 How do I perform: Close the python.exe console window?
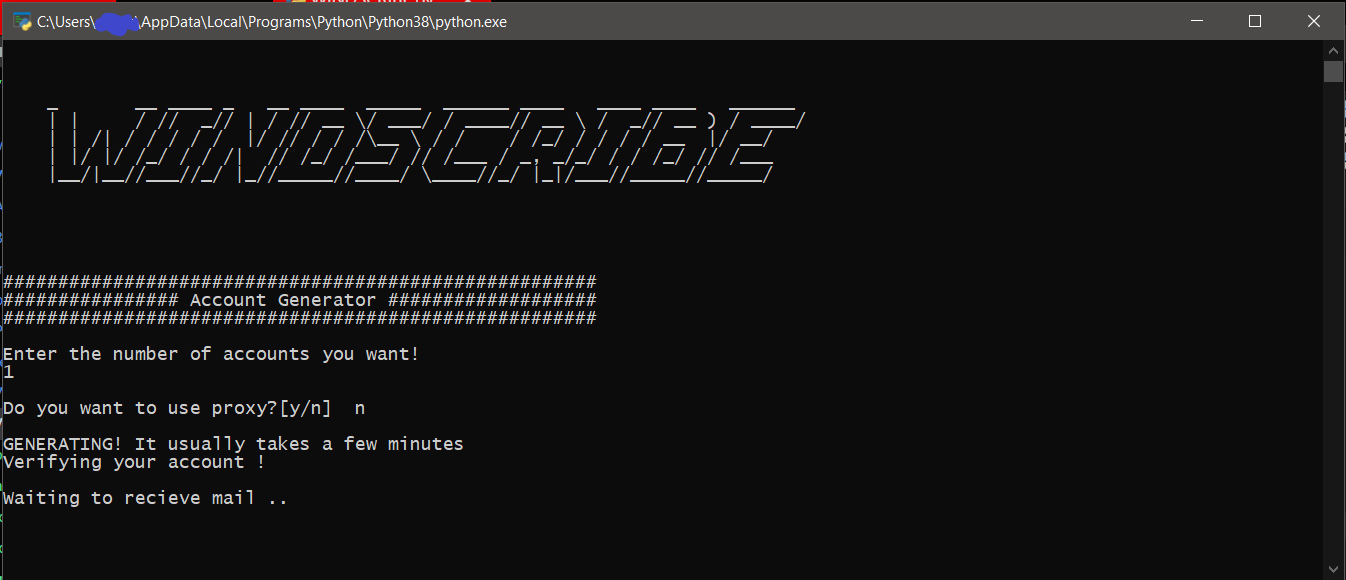coord(1314,21)
